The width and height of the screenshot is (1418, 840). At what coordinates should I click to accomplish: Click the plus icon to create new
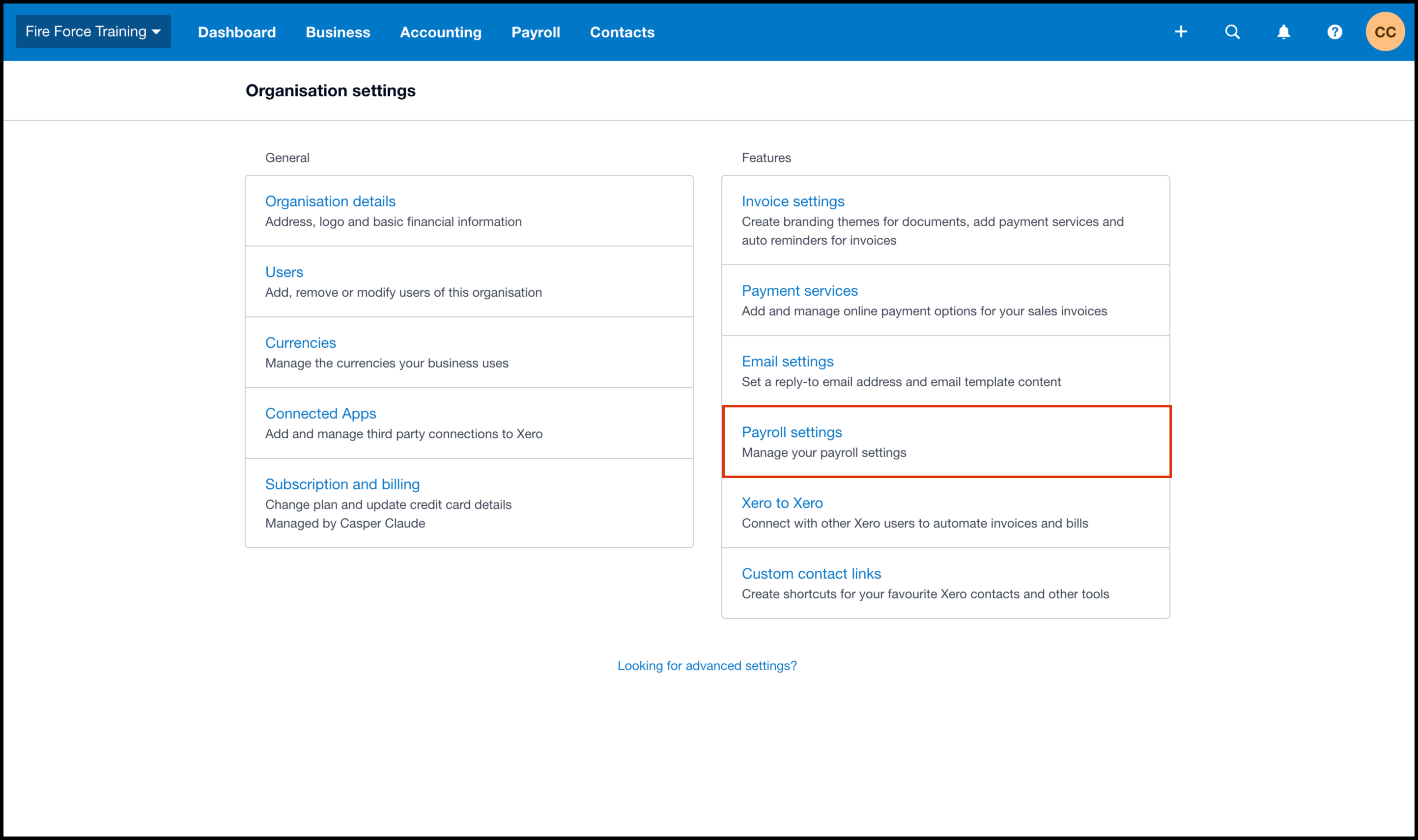[1181, 32]
